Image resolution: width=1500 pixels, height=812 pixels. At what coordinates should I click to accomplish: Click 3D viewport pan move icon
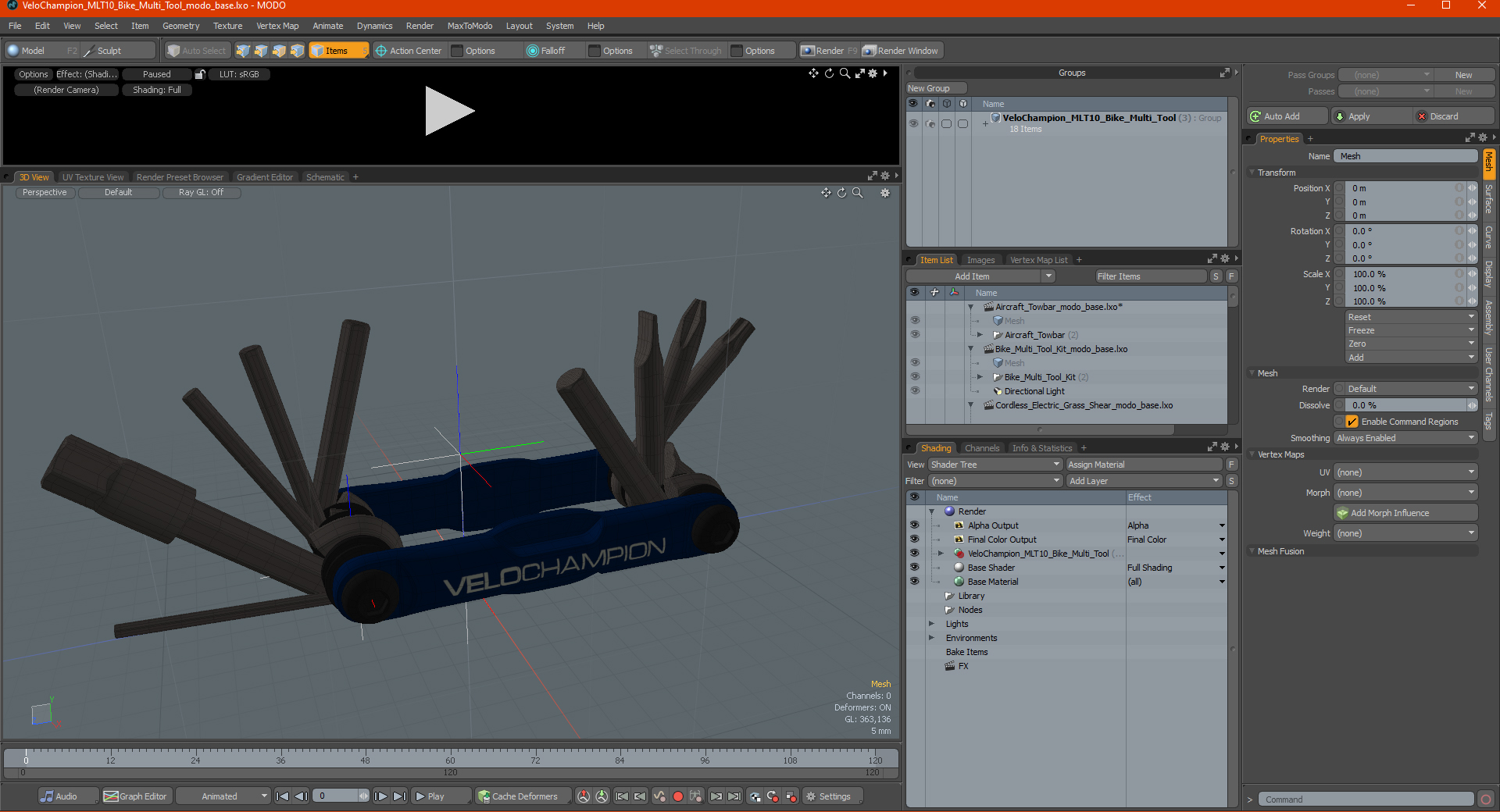click(826, 193)
